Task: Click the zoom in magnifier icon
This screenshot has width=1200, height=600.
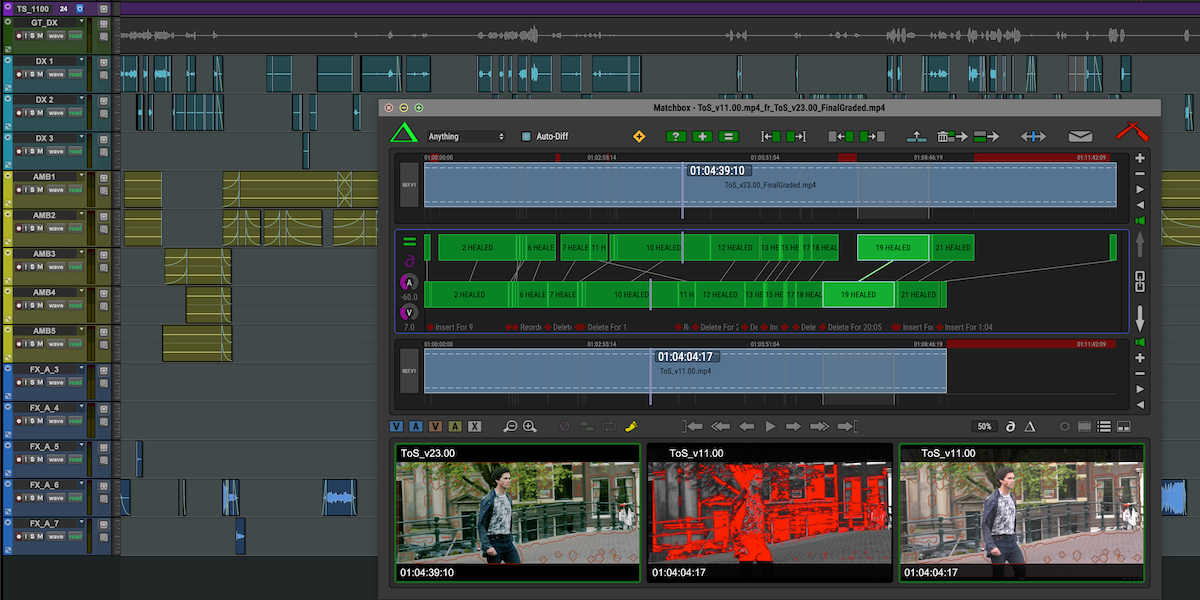Action: pyautogui.click(x=530, y=427)
